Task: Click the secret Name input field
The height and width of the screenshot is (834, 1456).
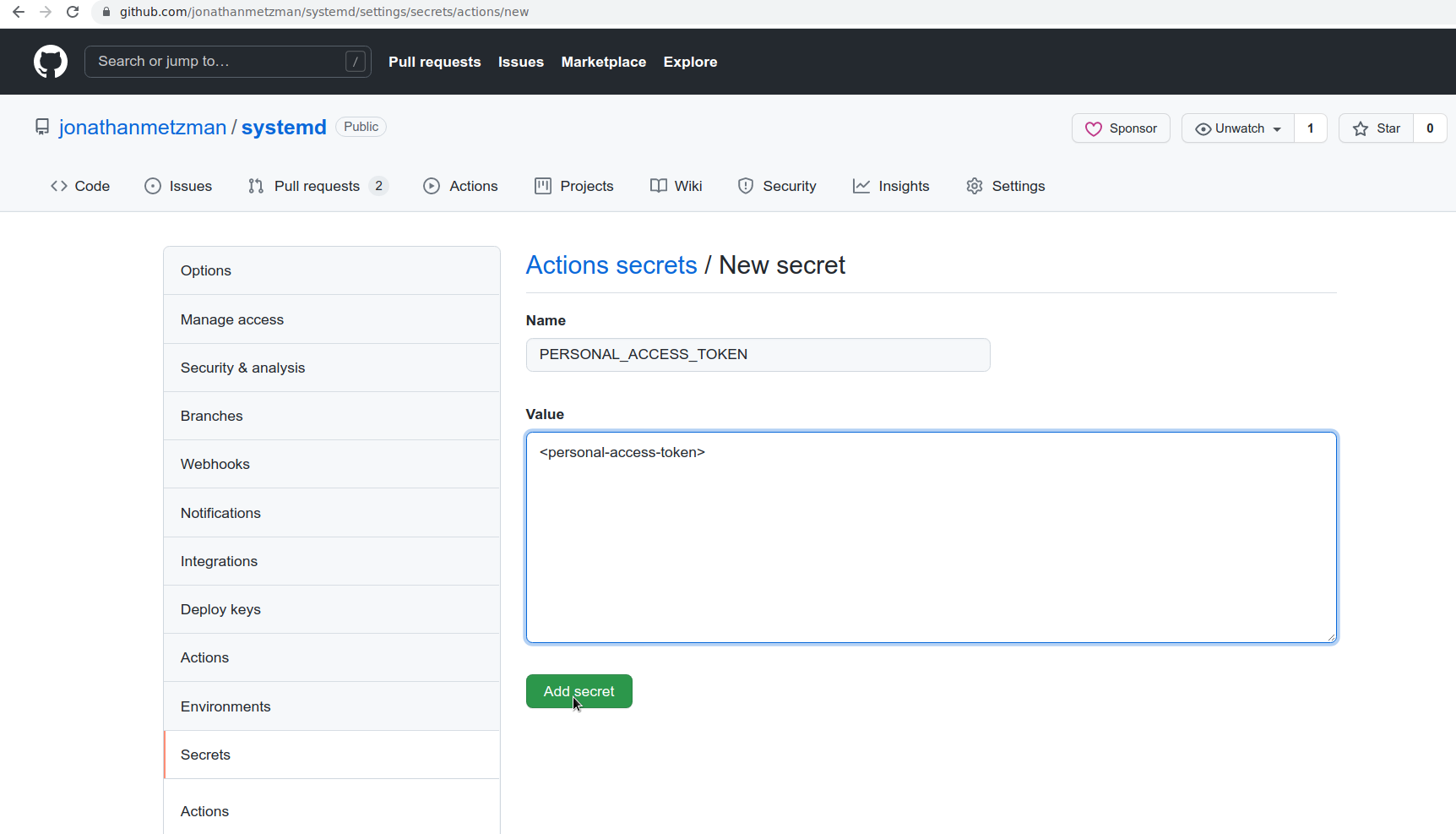Action: coord(758,355)
